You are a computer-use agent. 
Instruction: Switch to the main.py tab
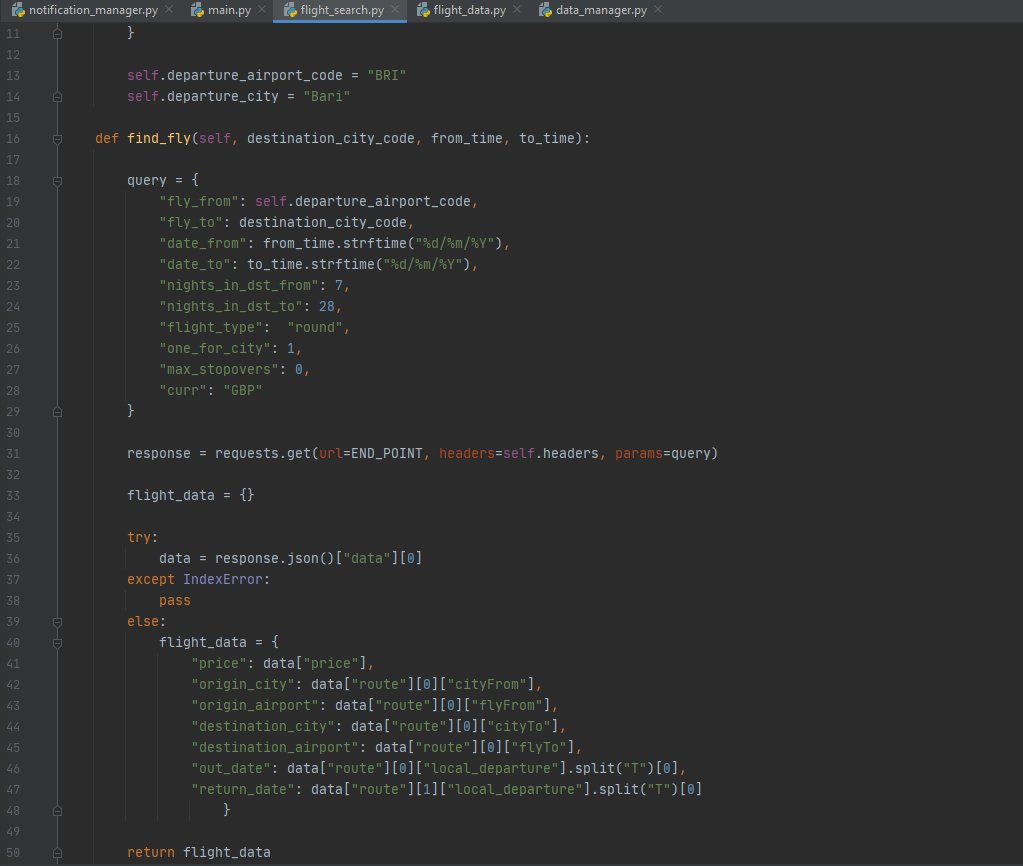(228, 10)
